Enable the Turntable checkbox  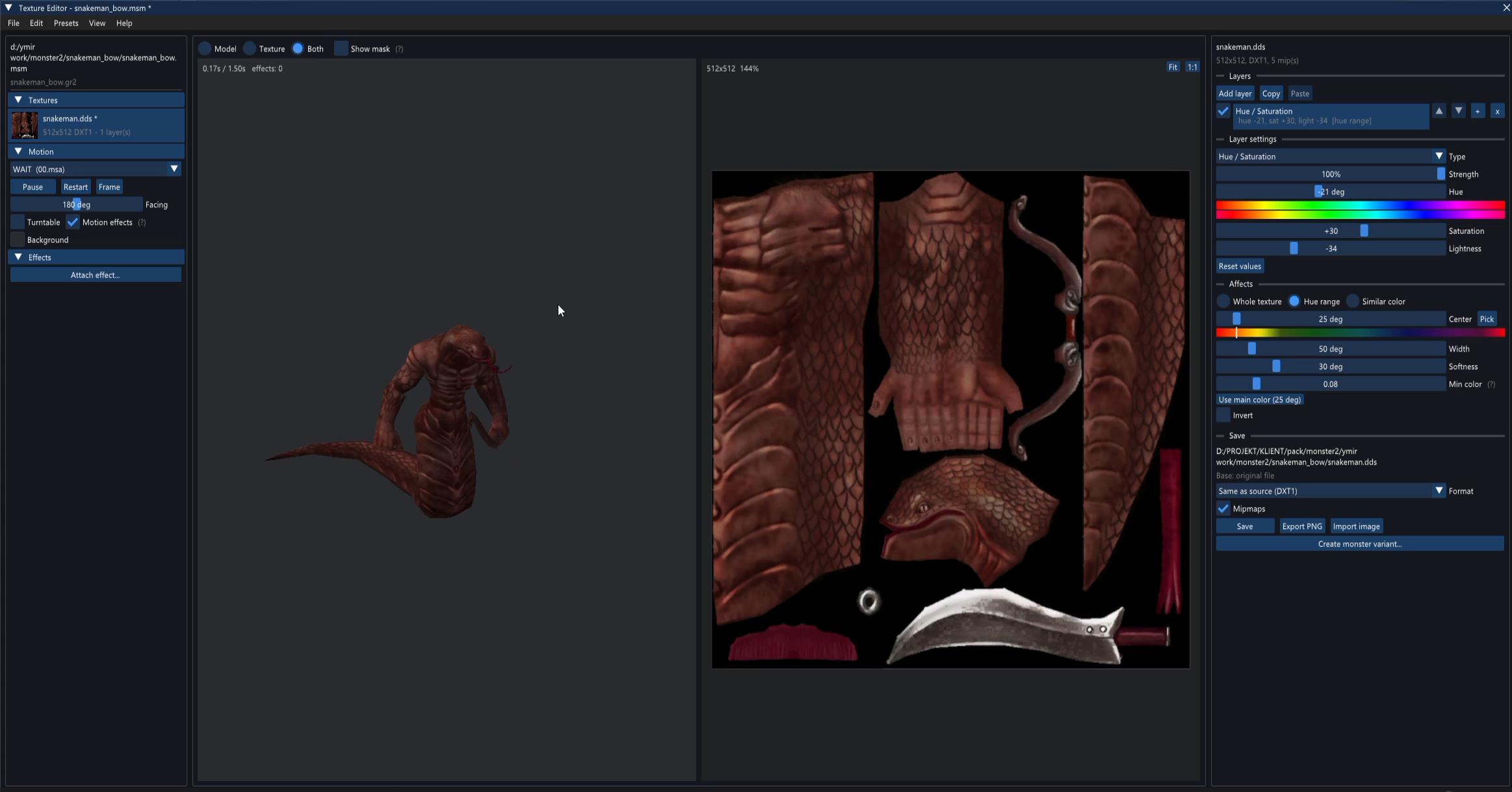[18, 222]
